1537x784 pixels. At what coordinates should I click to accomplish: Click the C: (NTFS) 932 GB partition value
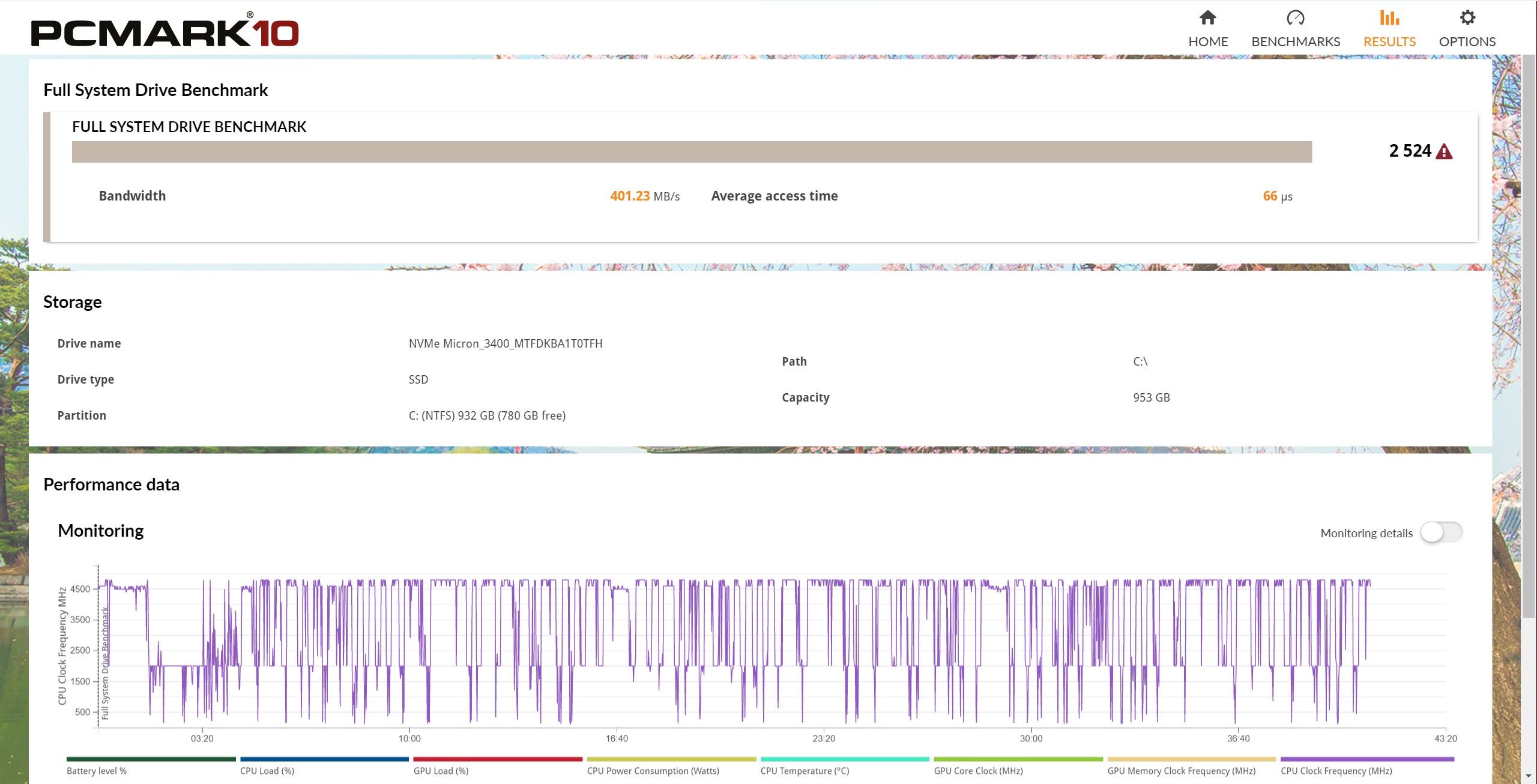pos(487,415)
